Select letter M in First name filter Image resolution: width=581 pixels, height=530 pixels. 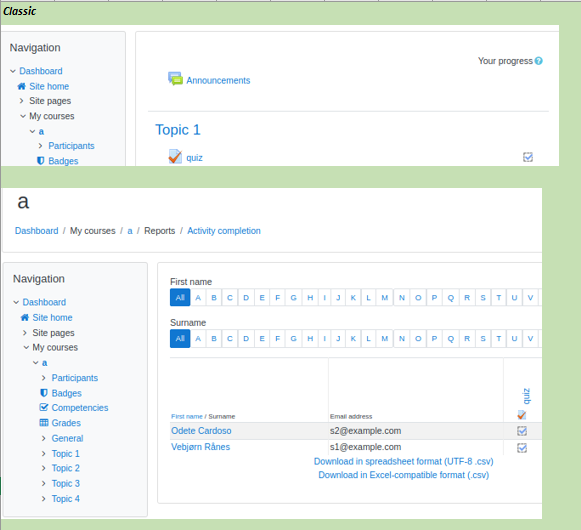tap(385, 298)
